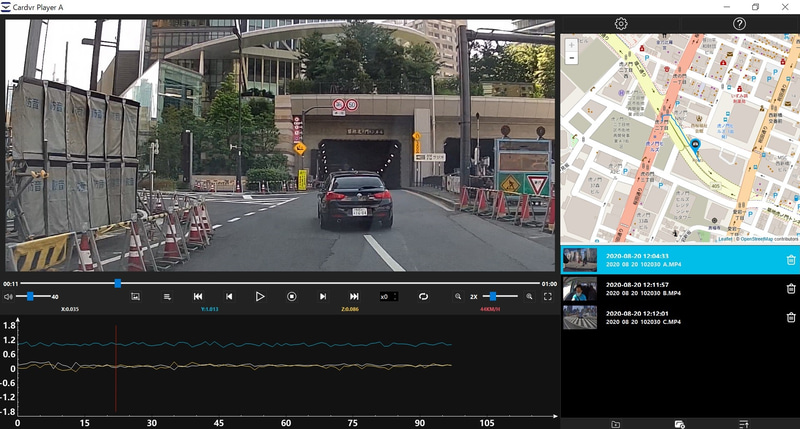This screenshot has width=800, height=429.
Task: Zoom out the map with minus button
Action: (x=571, y=58)
